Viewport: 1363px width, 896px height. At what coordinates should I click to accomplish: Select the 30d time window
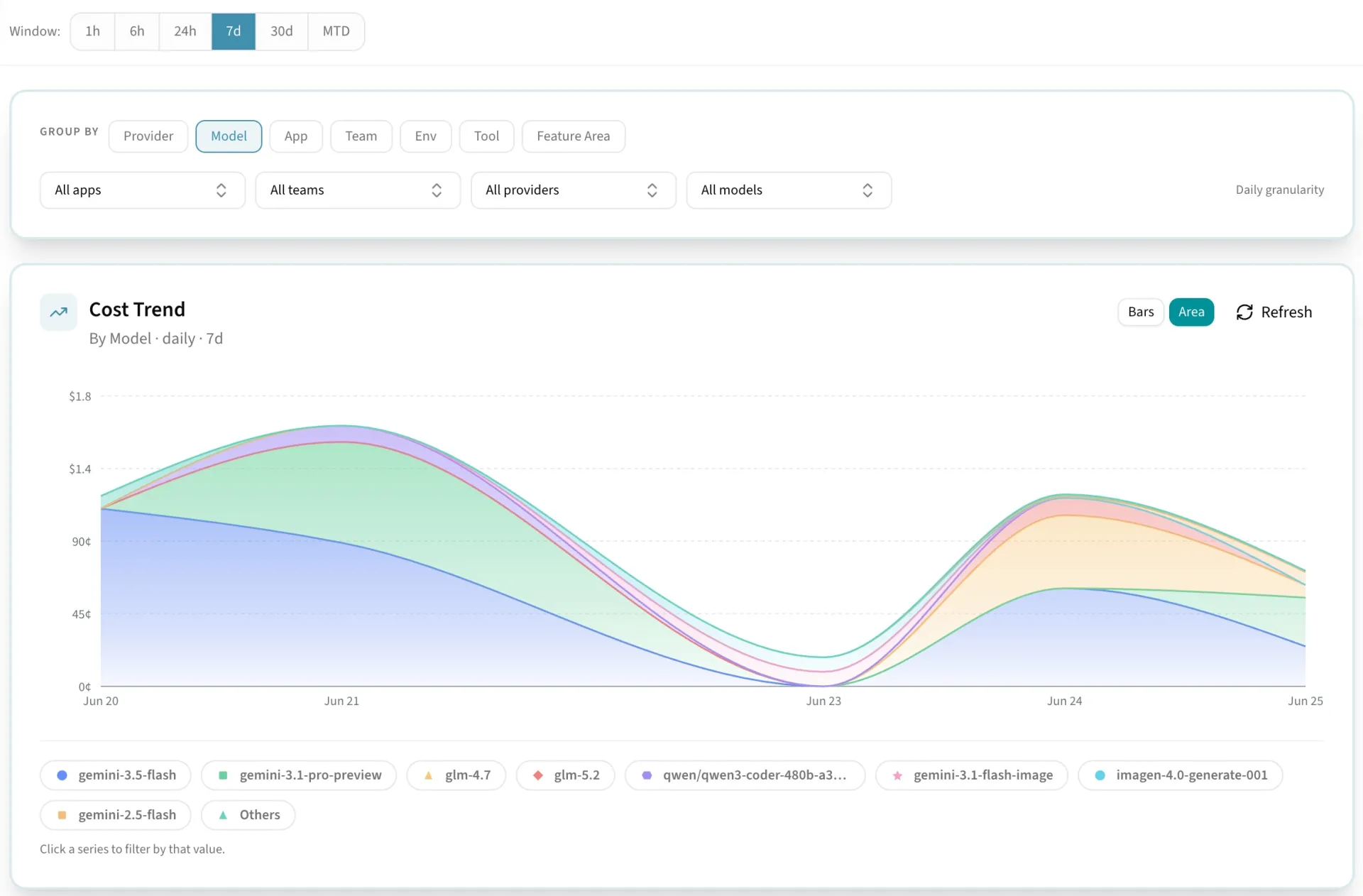[282, 31]
